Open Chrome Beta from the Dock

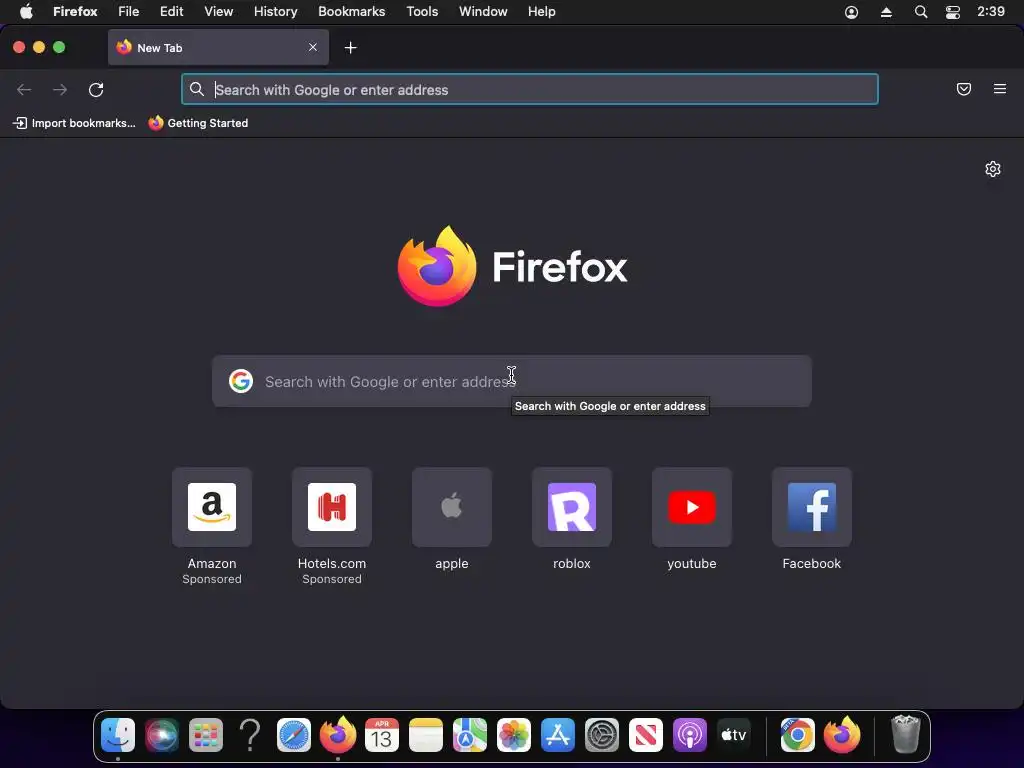(x=797, y=735)
